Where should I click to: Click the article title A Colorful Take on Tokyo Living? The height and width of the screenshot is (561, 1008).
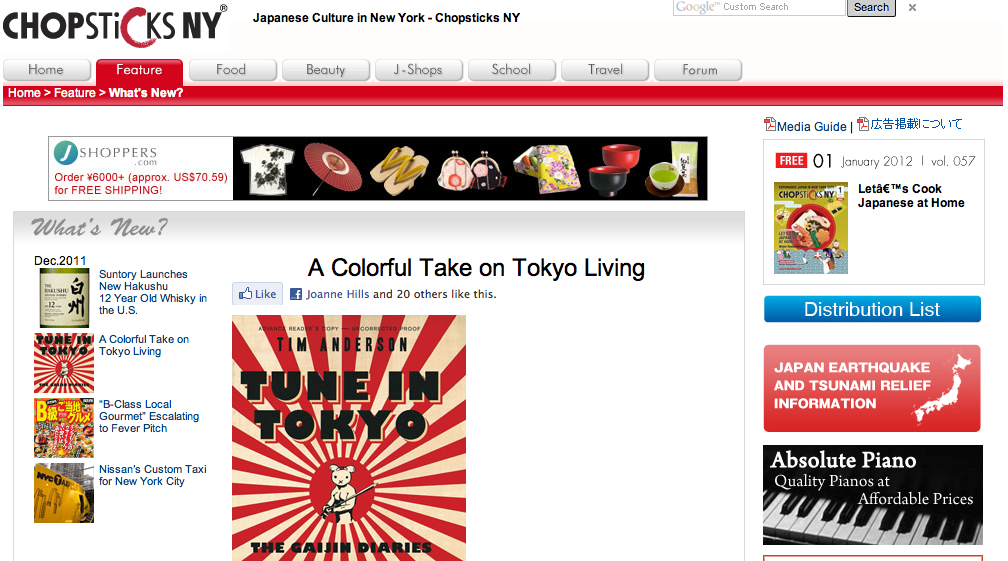476,267
